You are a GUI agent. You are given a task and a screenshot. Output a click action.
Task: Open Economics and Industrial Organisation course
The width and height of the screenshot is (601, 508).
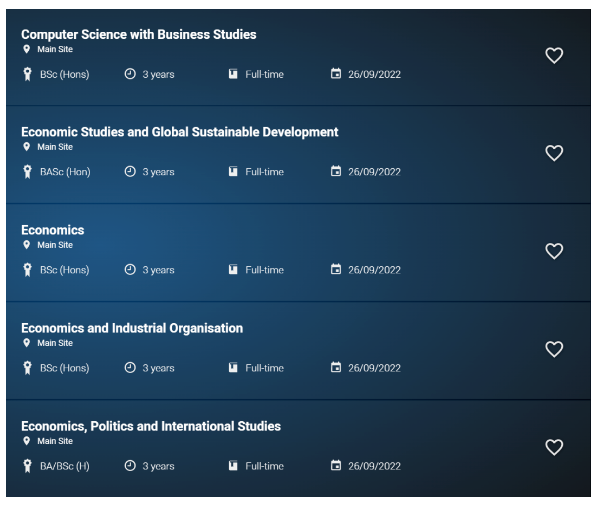[132, 328]
